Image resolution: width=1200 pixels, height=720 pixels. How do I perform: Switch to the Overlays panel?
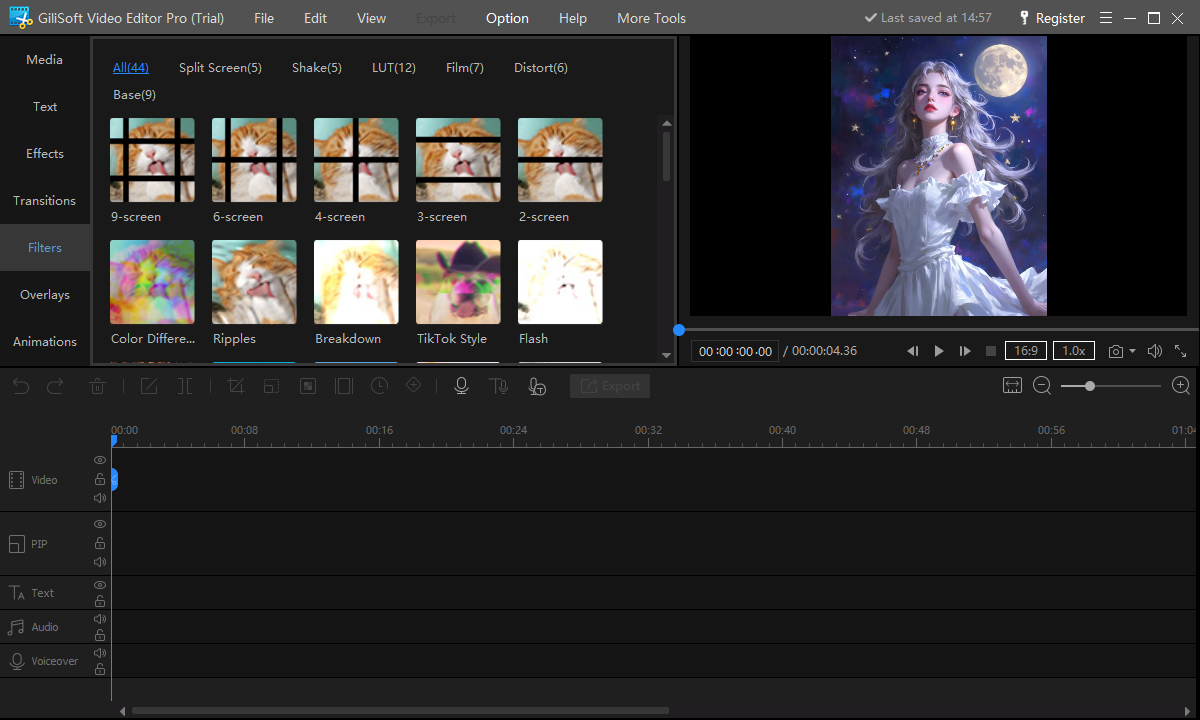tap(45, 295)
